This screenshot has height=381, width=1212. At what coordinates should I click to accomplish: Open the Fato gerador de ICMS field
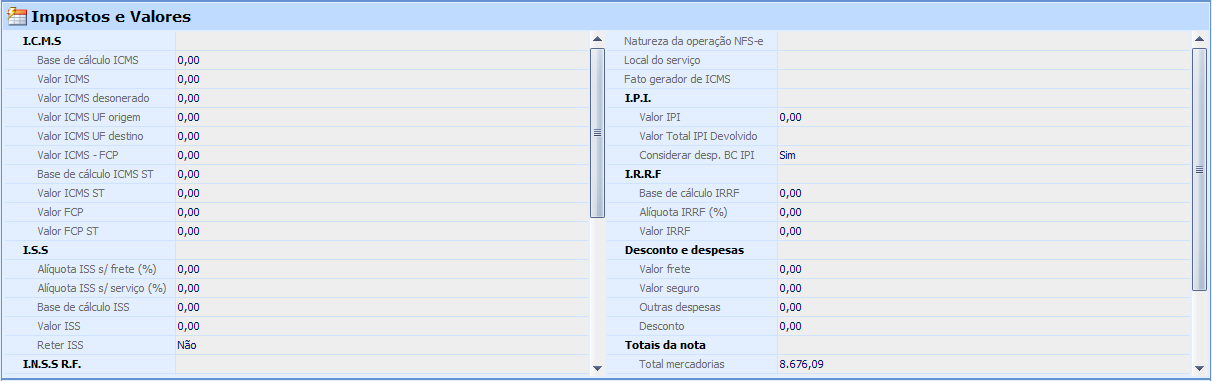pos(984,79)
